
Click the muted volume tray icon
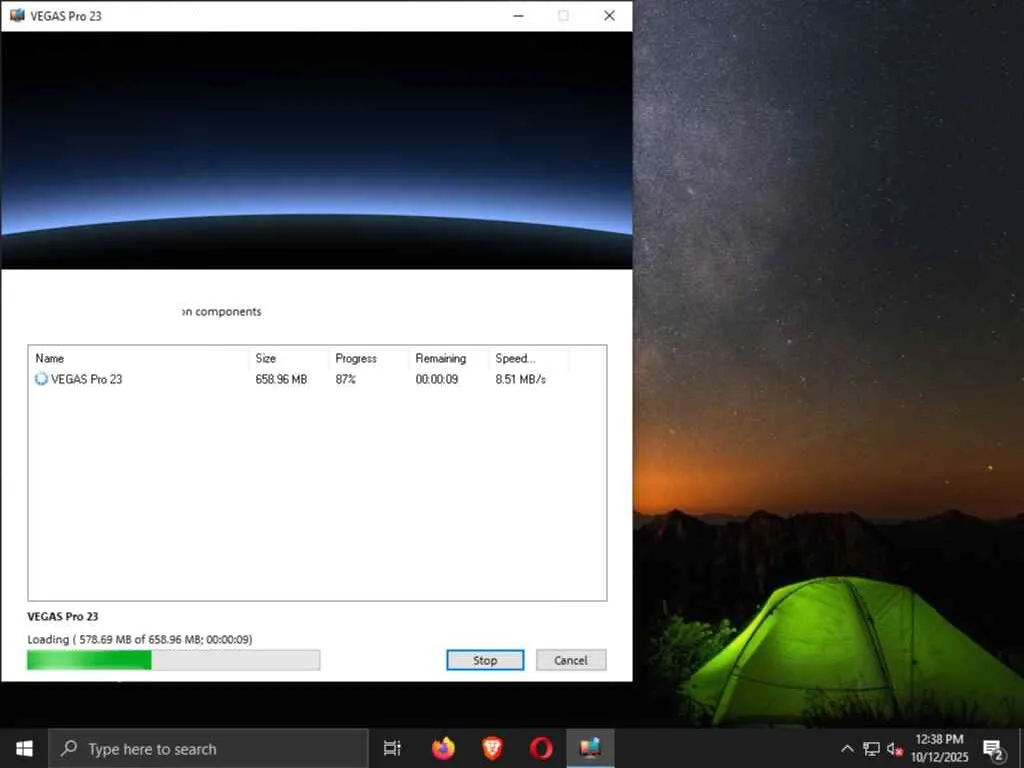895,748
